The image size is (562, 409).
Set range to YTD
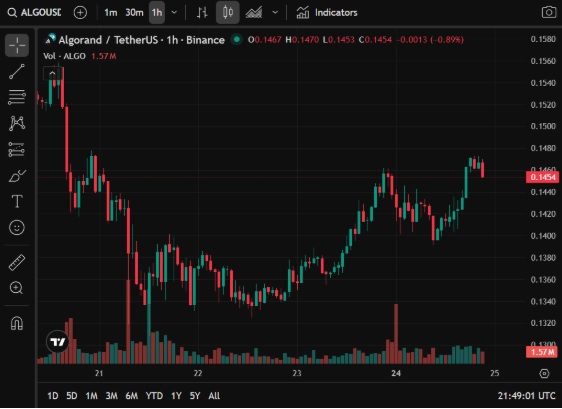click(x=154, y=396)
